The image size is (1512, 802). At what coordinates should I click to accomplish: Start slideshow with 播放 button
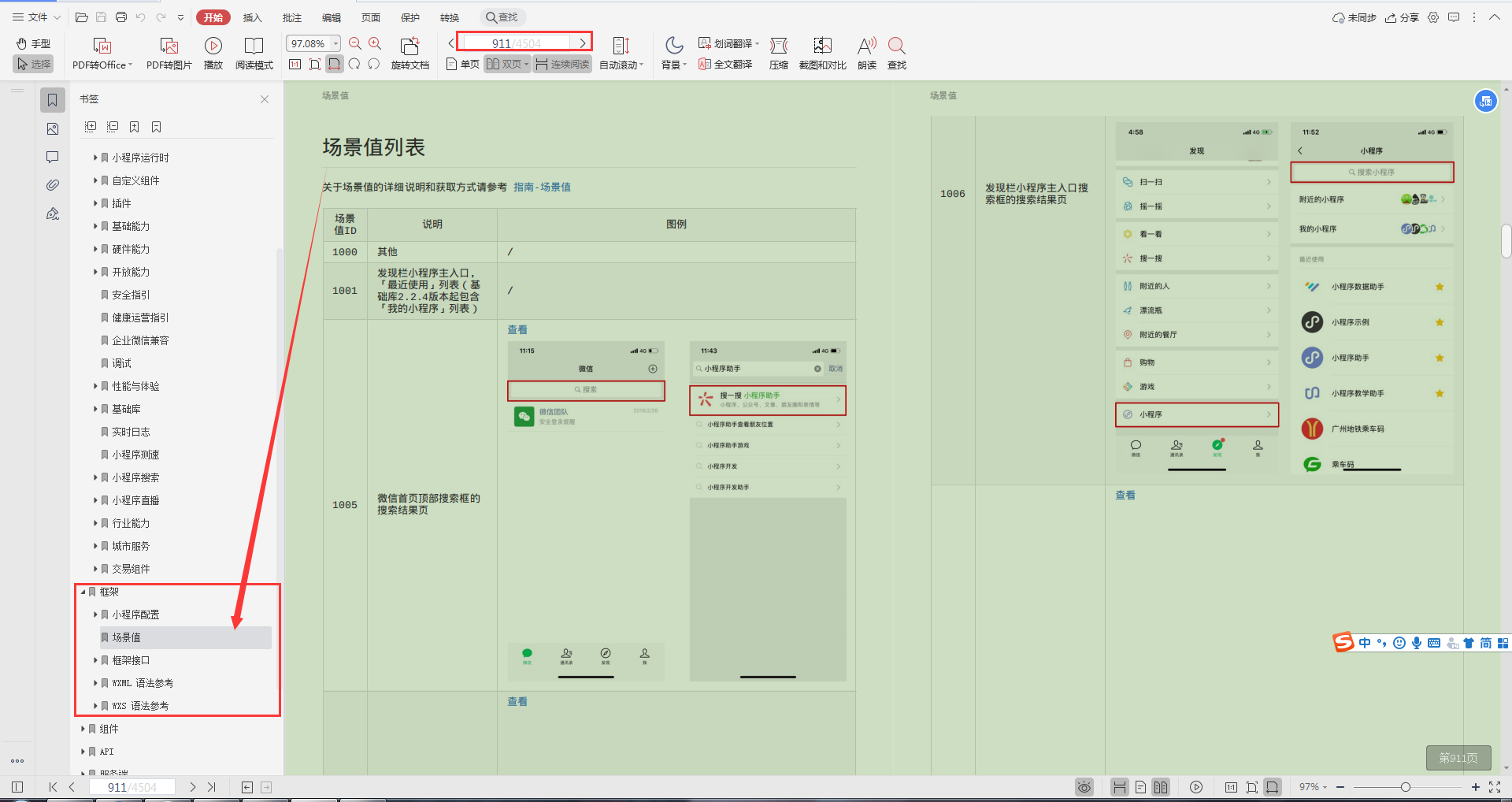[213, 54]
